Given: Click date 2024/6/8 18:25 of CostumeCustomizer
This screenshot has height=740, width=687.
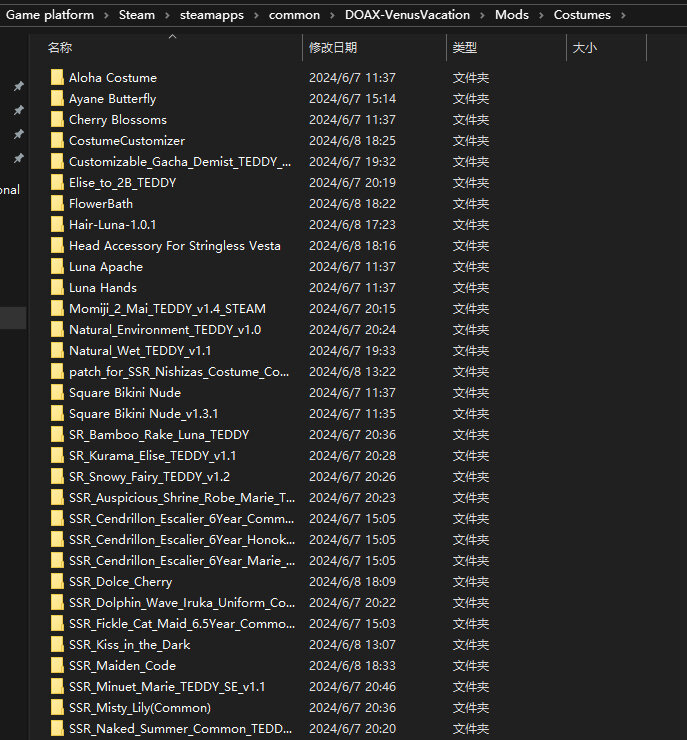Looking at the screenshot, I should coord(352,141).
